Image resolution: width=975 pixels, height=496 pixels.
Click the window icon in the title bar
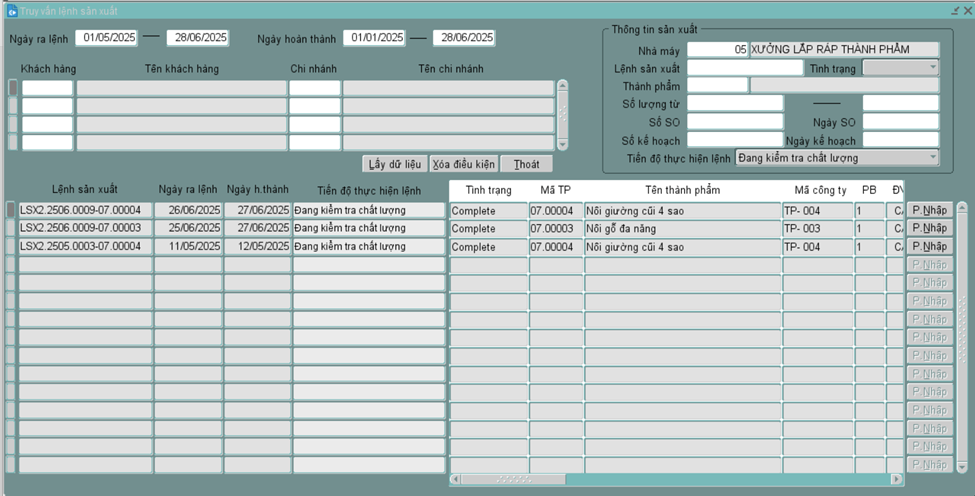11,9
